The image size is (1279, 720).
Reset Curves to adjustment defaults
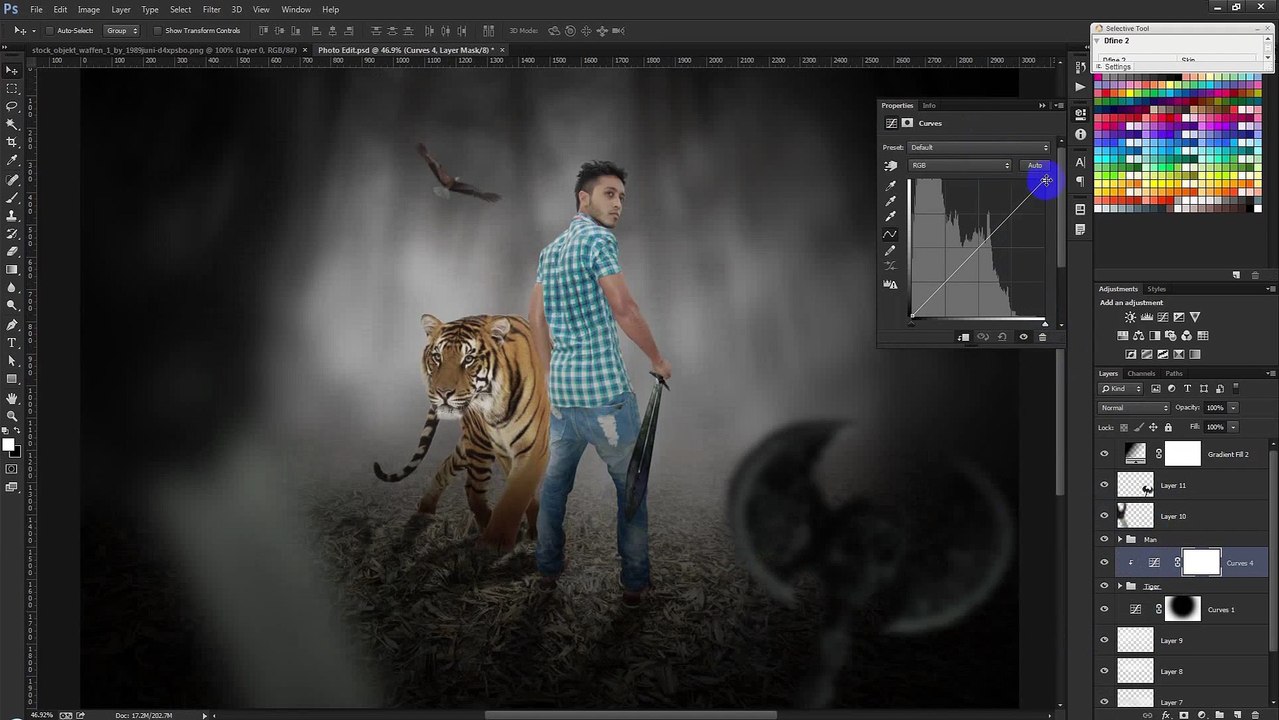tap(1002, 337)
